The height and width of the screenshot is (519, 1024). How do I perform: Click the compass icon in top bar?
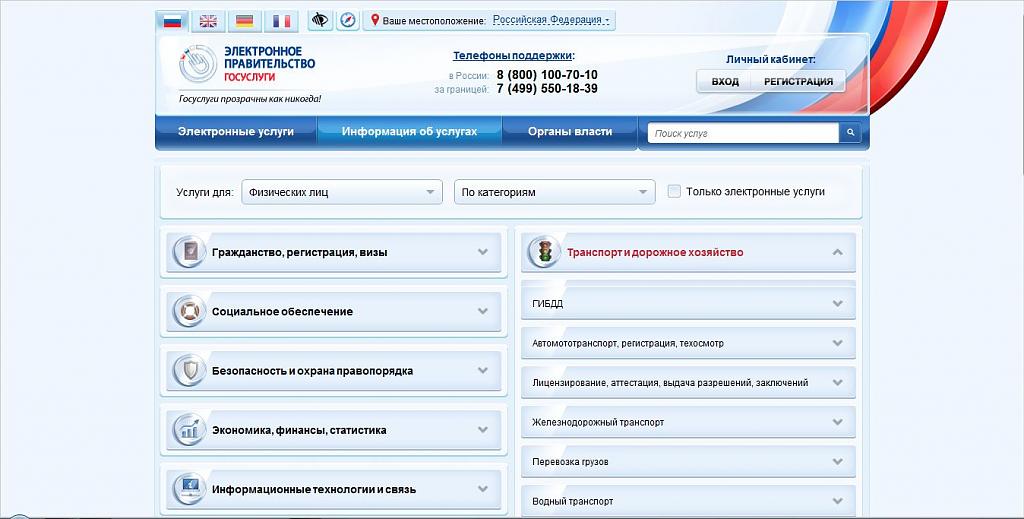point(349,20)
